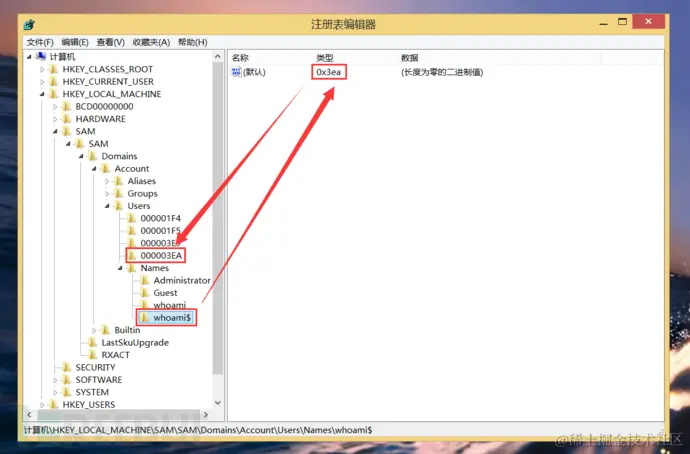Expand the SYSTEM key arrow
The height and width of the screenshot is (454, 690).
point(55,392)
